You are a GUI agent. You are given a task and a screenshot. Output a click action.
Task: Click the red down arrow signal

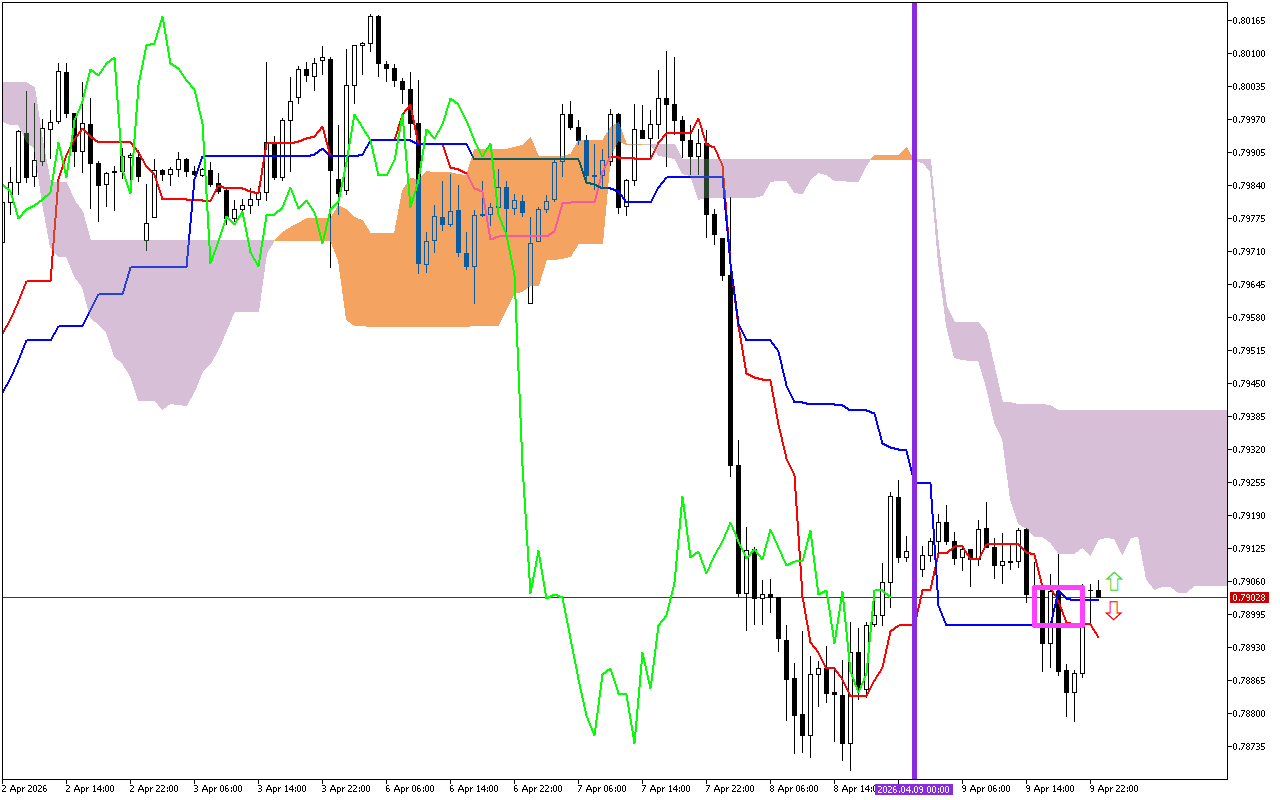click(x=1113, y=610)
